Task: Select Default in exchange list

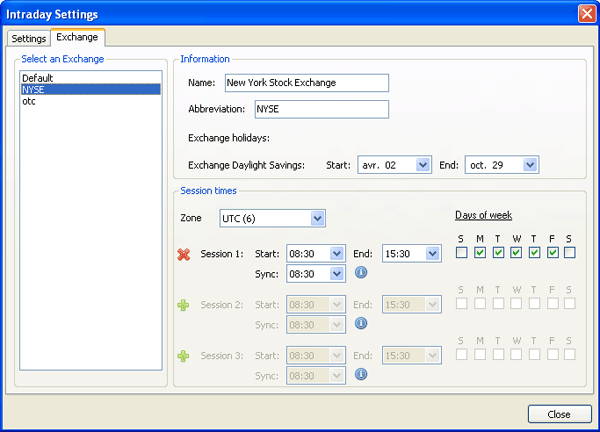Action: click(x=91, y=78)
